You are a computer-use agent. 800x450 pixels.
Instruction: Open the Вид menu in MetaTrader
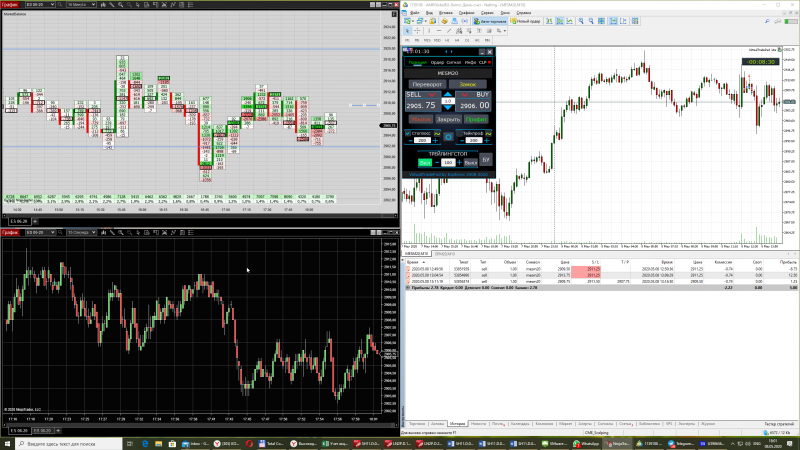[x=429, y=13]
